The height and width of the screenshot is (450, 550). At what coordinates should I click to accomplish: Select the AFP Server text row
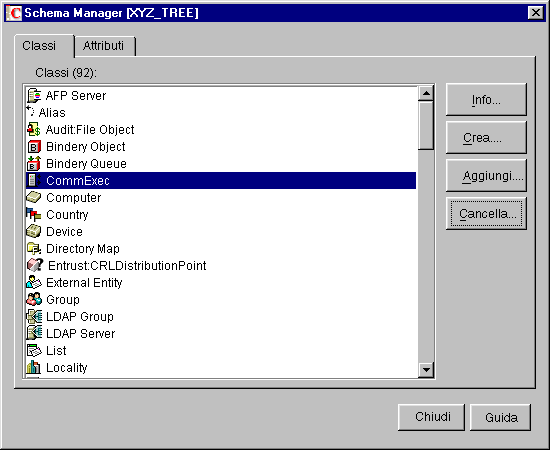click(x=76, y=95)
